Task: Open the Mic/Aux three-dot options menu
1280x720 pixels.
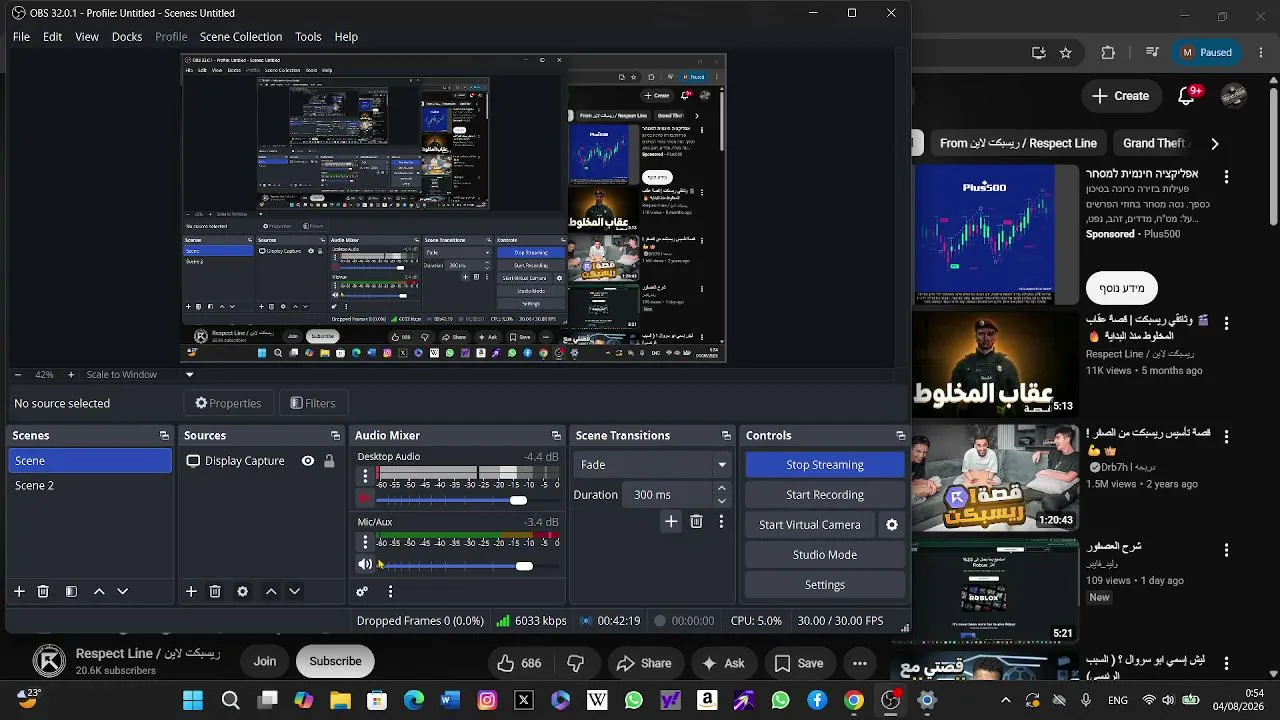Action: 365,542
